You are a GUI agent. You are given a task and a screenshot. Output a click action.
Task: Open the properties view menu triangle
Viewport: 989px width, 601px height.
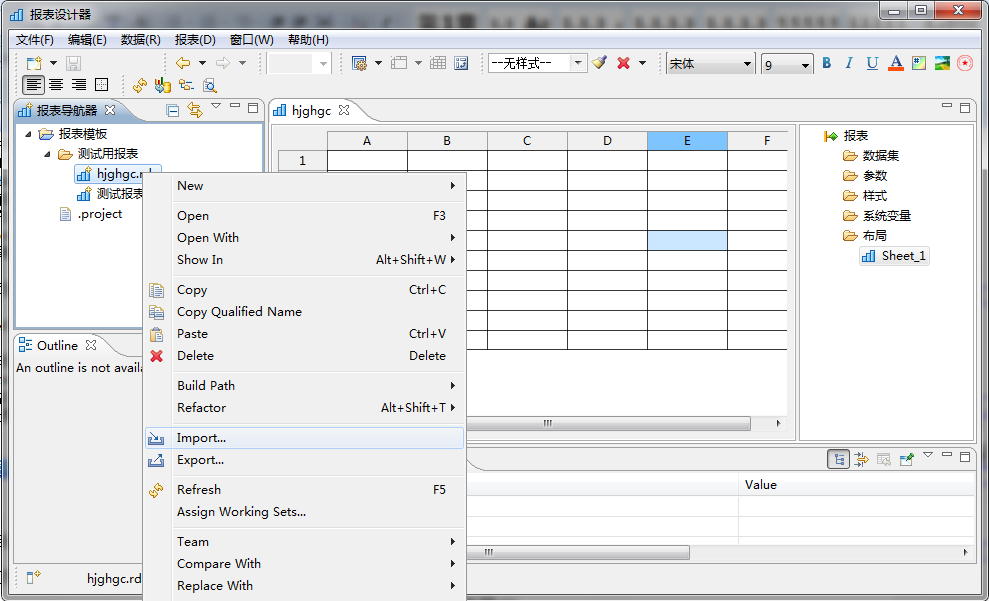(928, 455)
